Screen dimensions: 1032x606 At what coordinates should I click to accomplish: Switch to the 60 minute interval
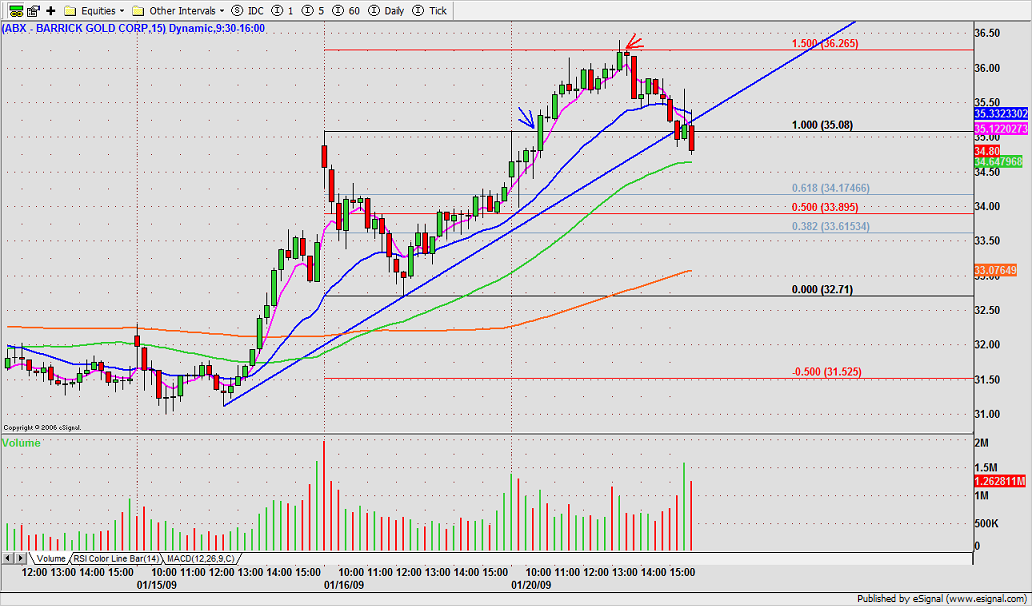[346, 11]
